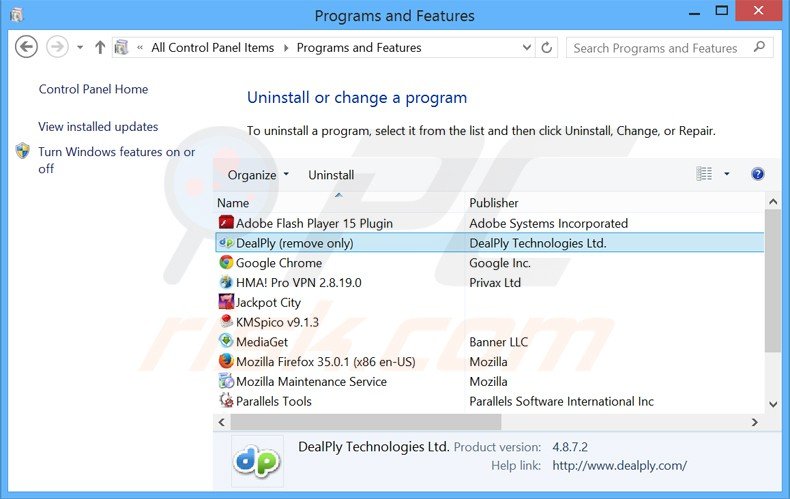Sort by the Name column header
Image resolution: width=790 pixels, height=499 pixels.
(x=233, y=203)
